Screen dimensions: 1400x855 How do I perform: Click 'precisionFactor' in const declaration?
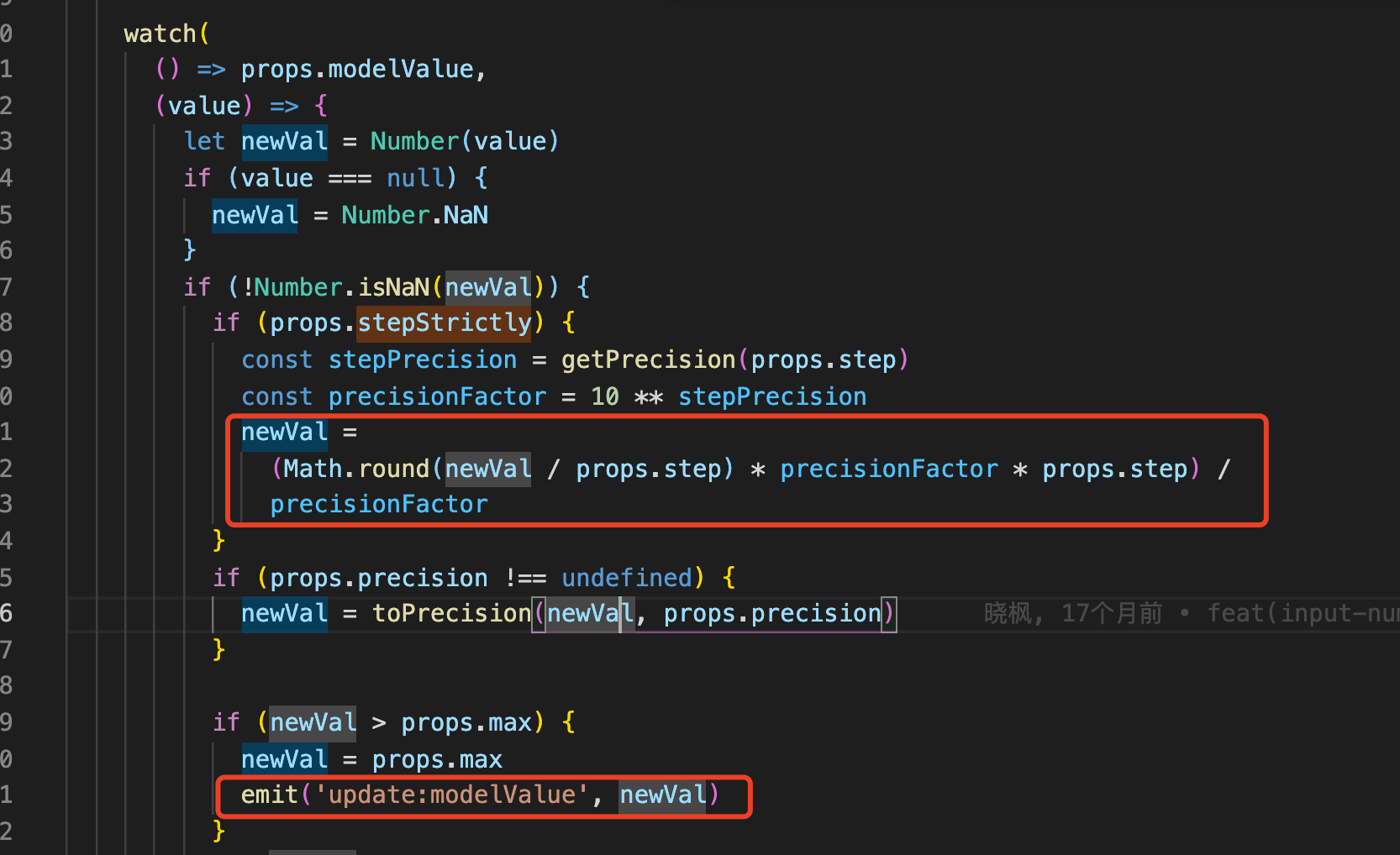(437, 396)
